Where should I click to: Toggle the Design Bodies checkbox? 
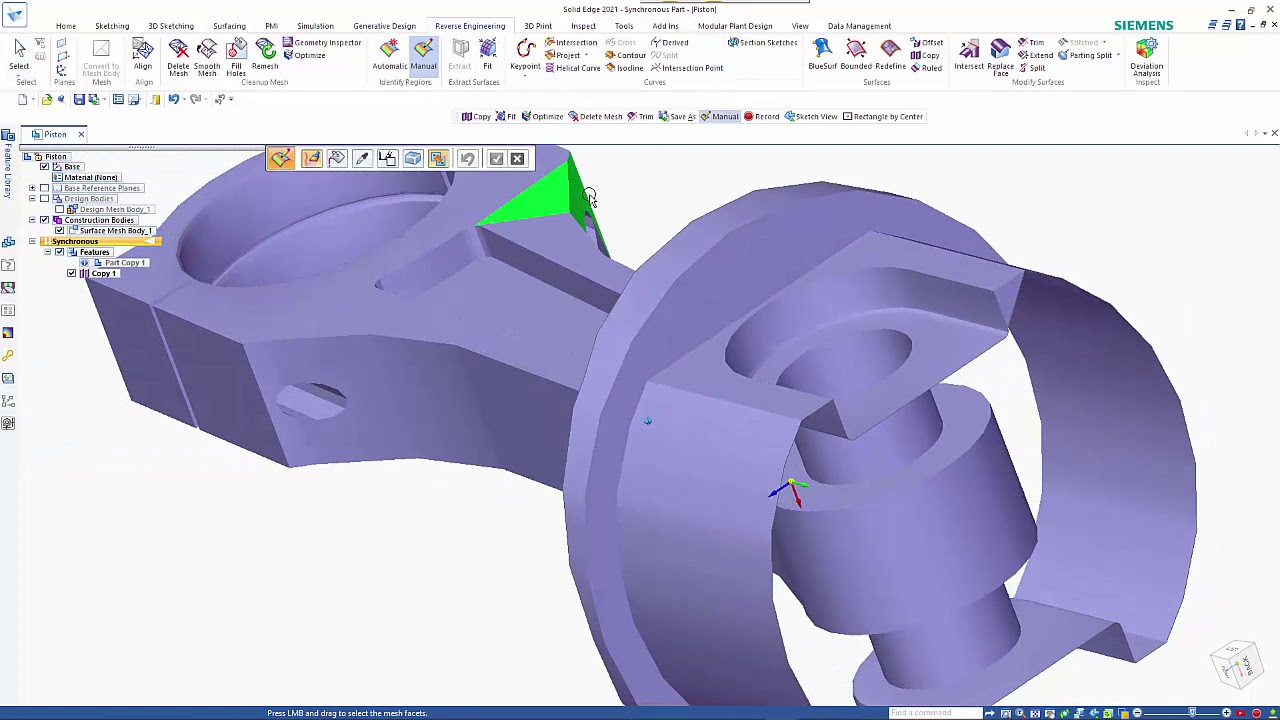coord(44,199)
